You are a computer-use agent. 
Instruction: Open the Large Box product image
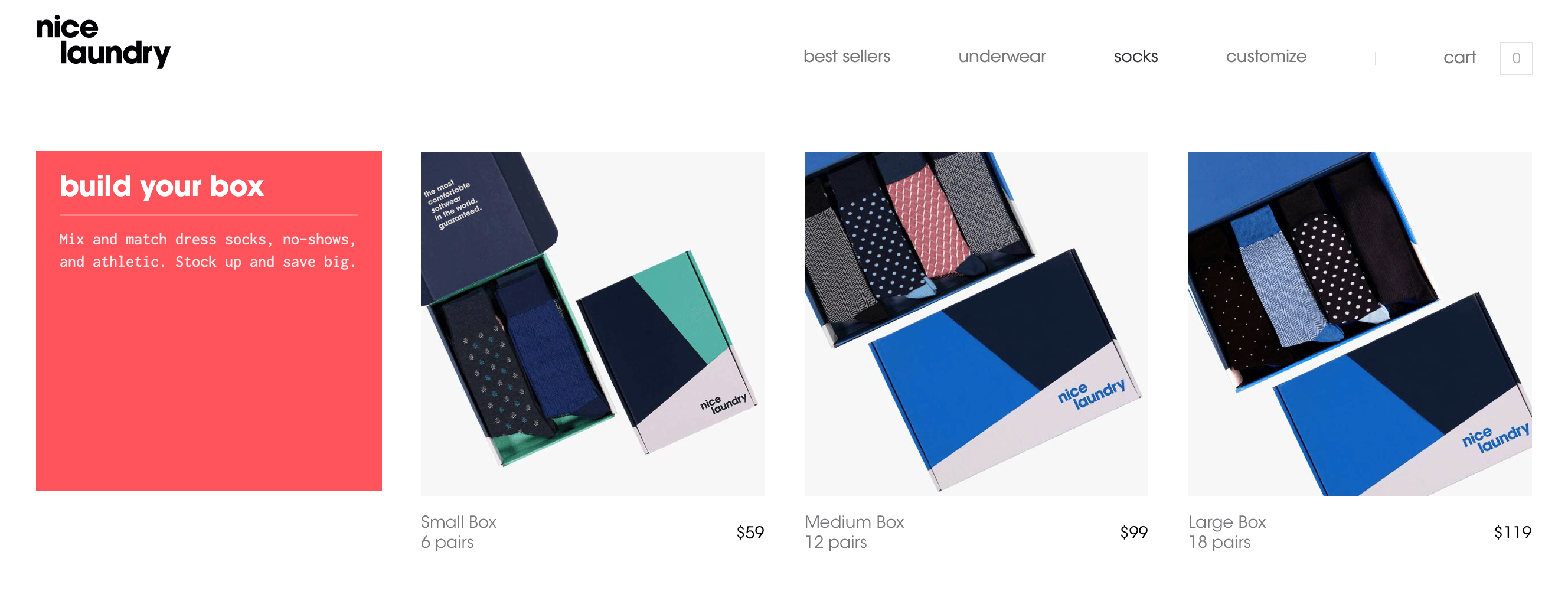[x=1359, y=324]
